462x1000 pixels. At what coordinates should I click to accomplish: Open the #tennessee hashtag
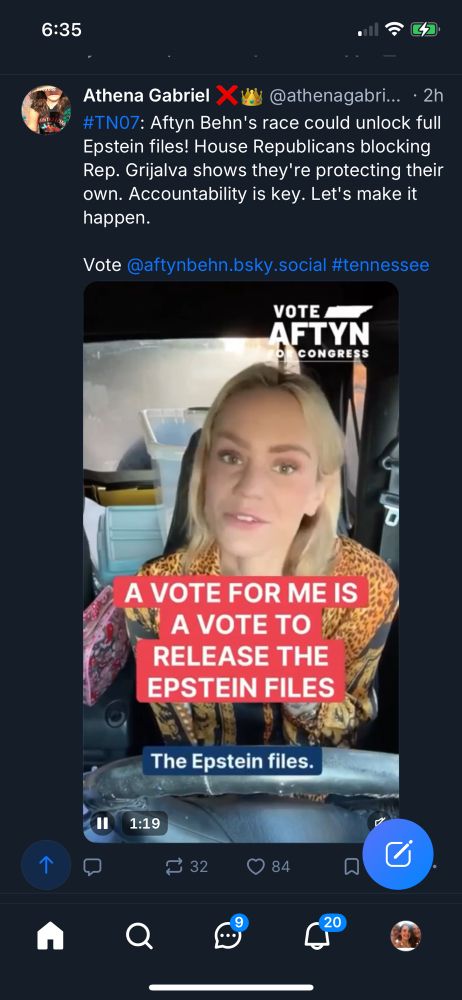380,265
